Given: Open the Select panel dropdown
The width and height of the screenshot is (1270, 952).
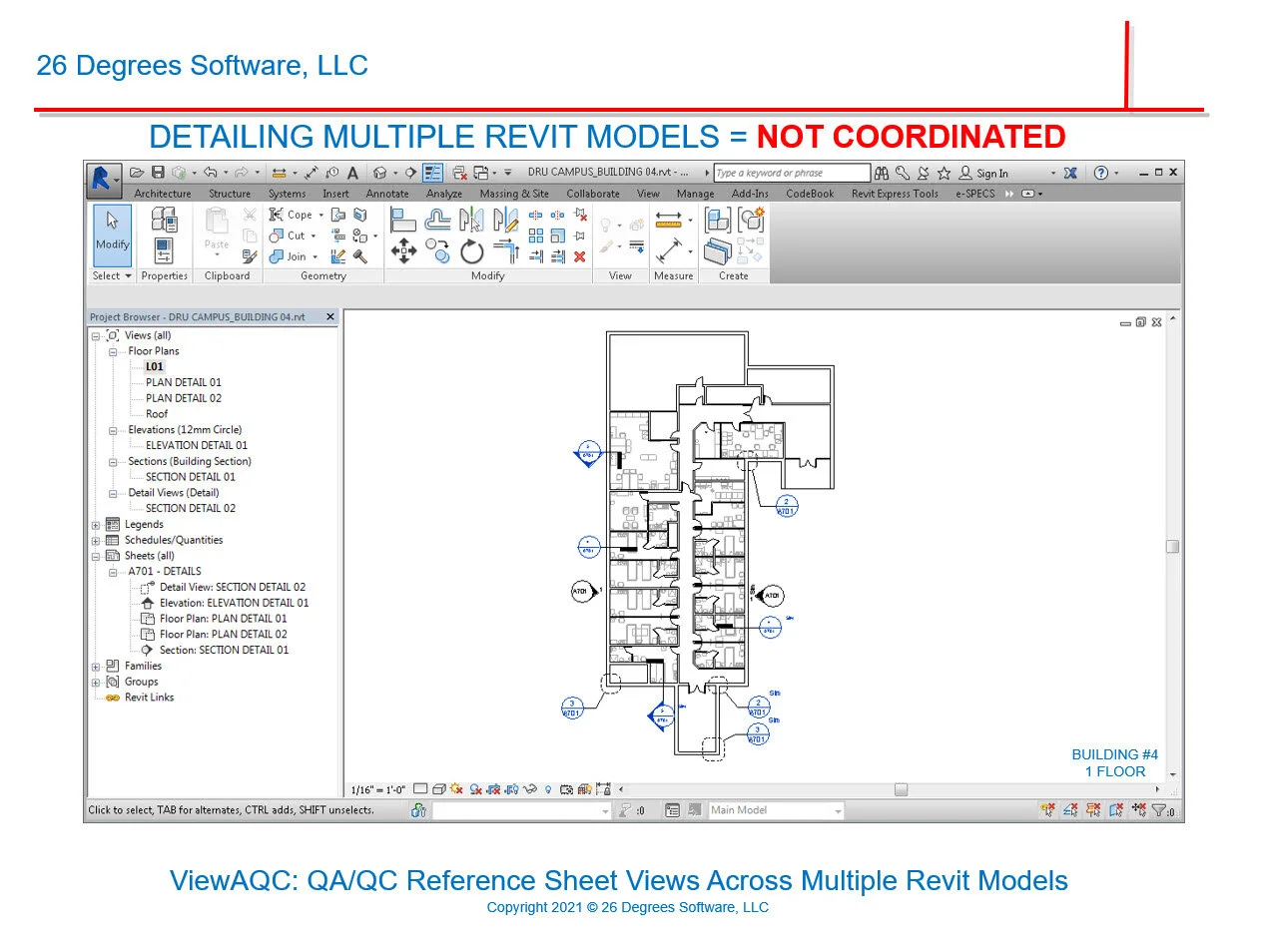Looking at the screenshot, I should [x=113, y=275].
